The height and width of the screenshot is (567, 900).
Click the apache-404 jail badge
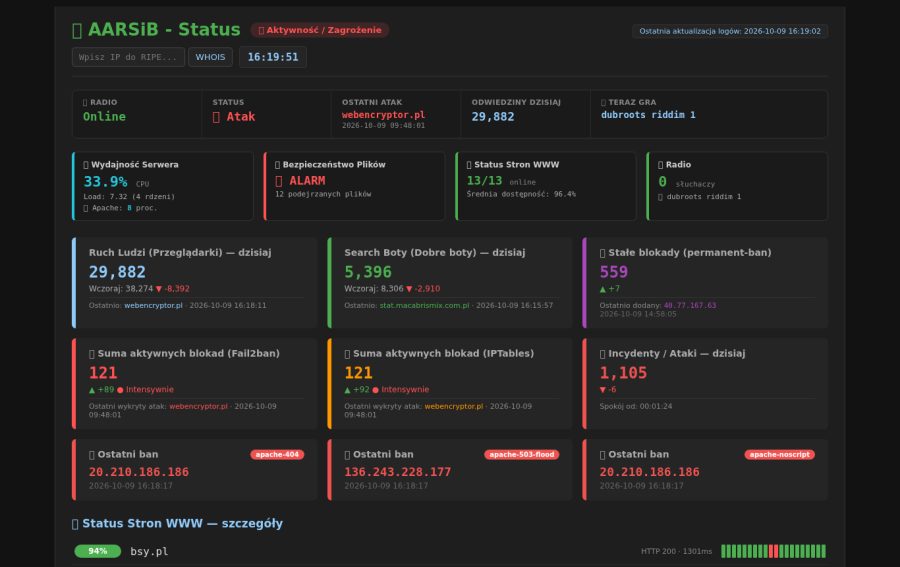coord(277,455)
